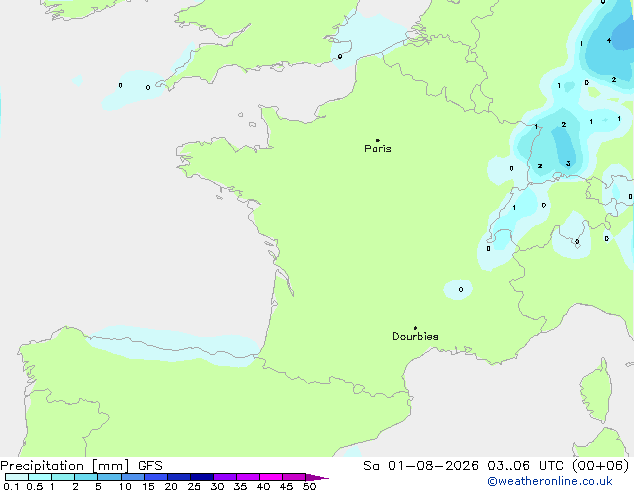
Task: Pick legend swatch between 5 and 10
Action: pyautogui.click(x=110, y=477)
